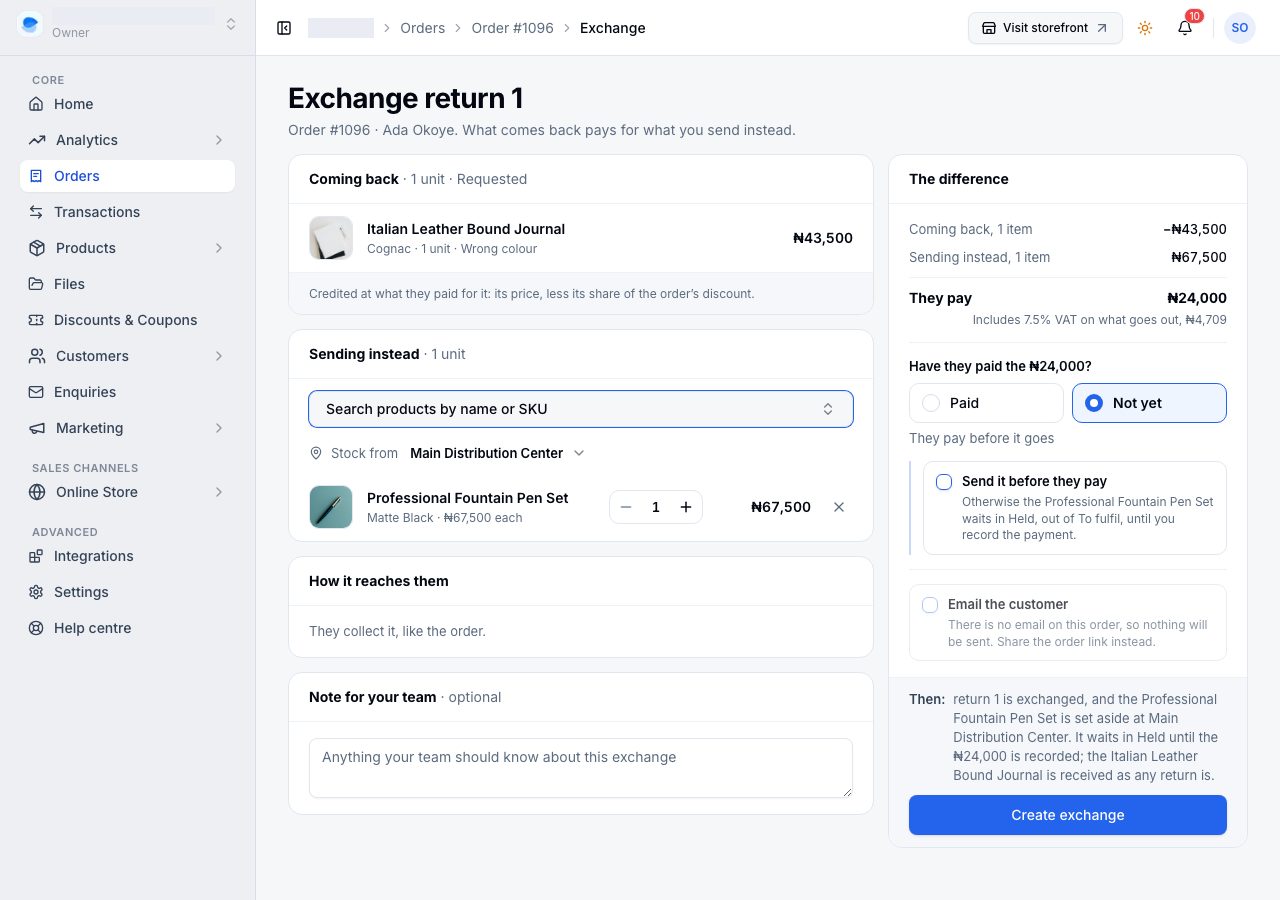Click the store logo icon in sidebar

click(x=30, y=24)
